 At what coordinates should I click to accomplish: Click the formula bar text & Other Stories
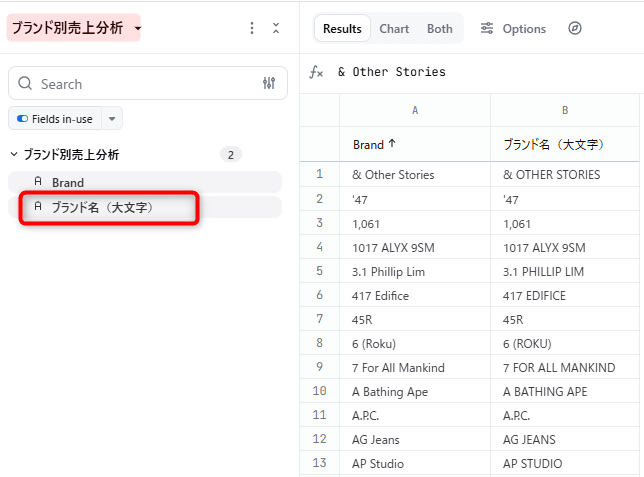coord(391,72)
